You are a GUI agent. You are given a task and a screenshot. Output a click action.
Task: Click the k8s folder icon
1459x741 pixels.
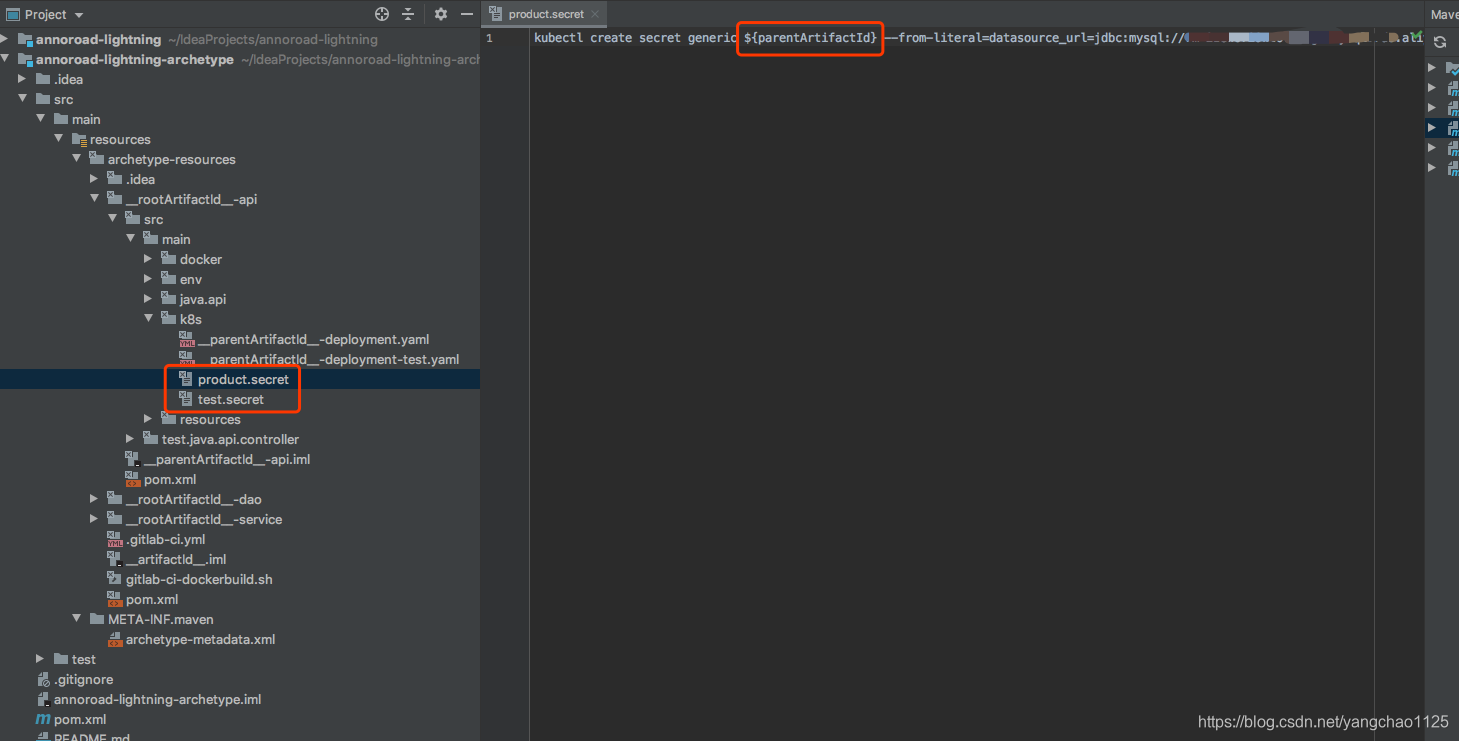pos(168,319)
